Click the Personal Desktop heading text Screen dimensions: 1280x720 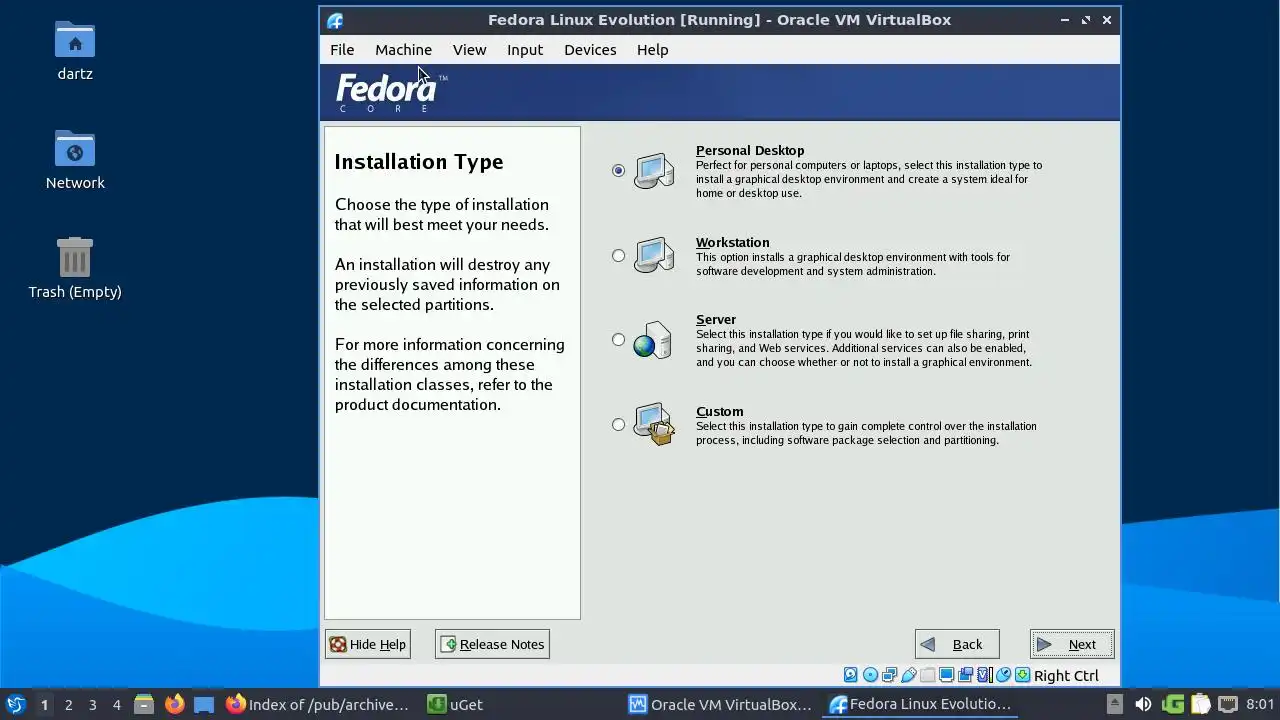[x=750, y=150]
